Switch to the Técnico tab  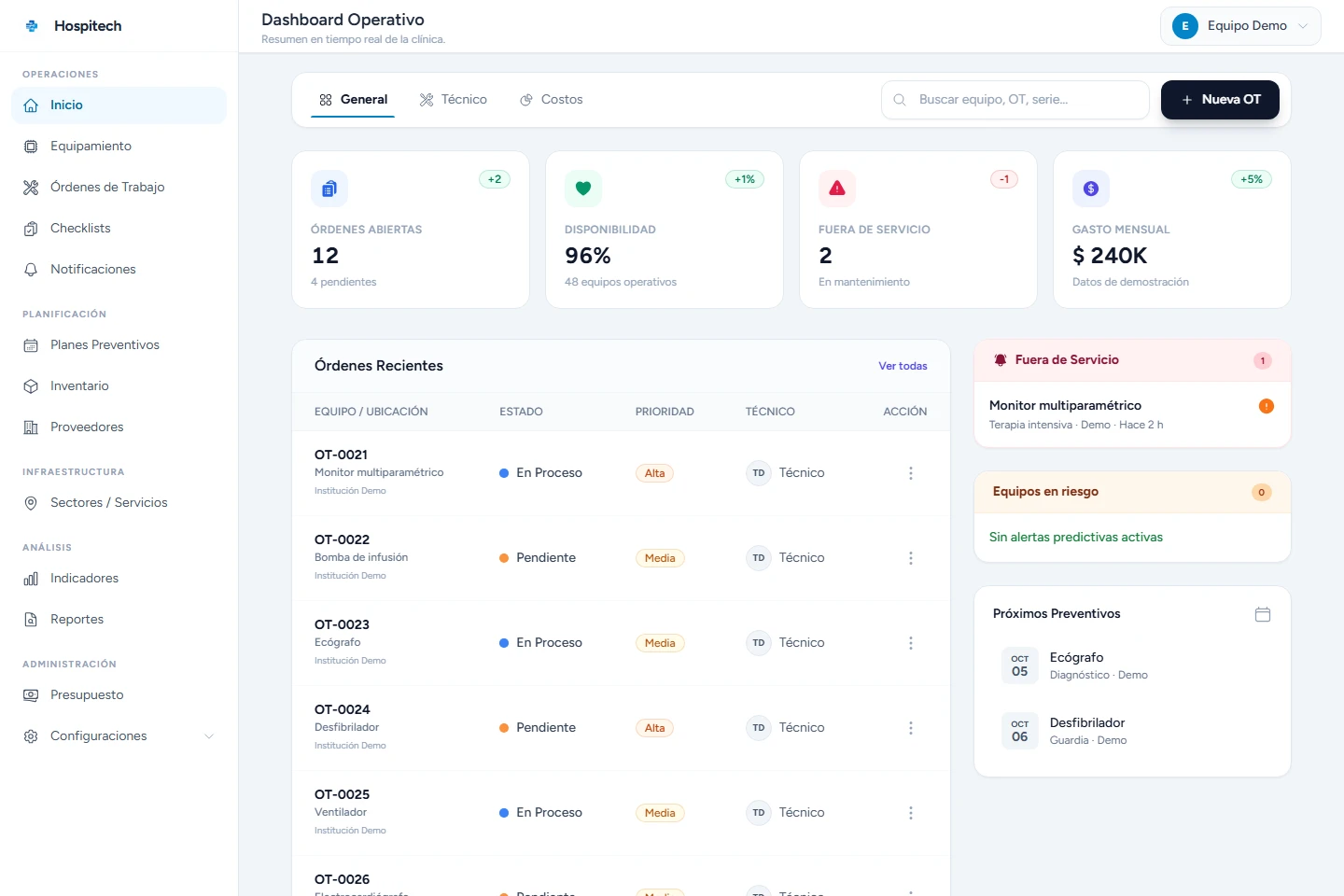(x=454, y=100)
